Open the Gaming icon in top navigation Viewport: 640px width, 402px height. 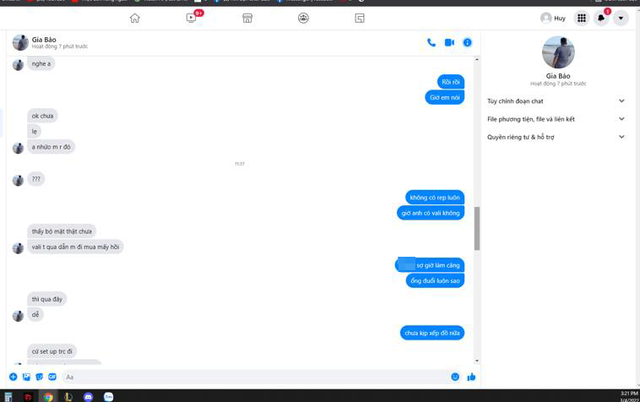point(359,18)
